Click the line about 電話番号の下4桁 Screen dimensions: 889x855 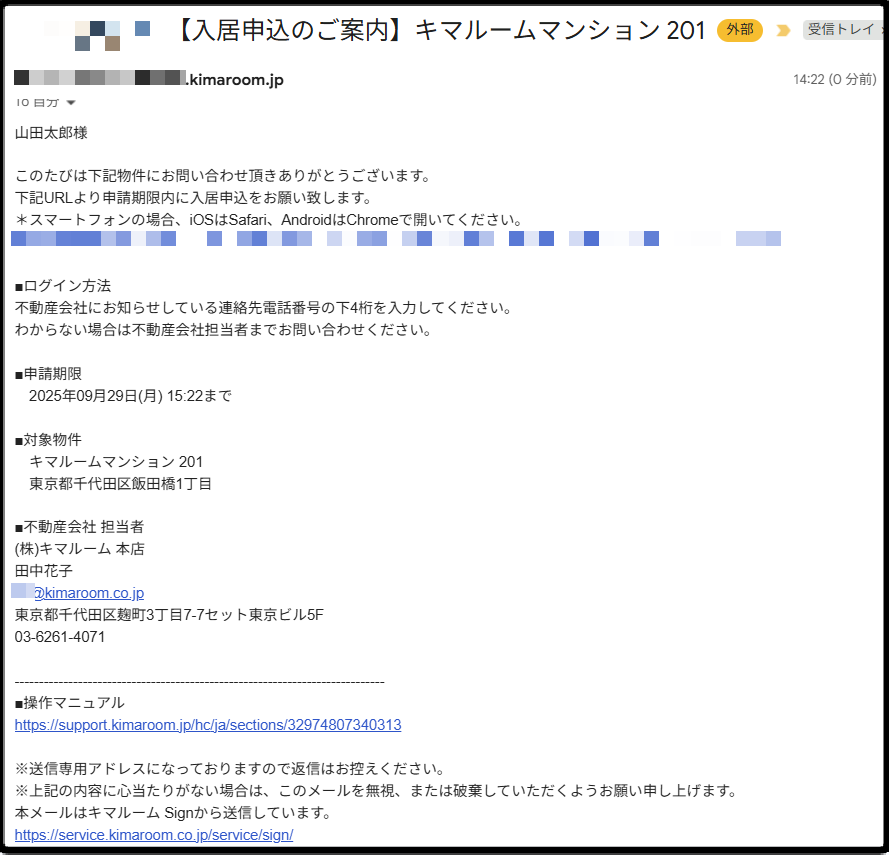coord(263,308)
